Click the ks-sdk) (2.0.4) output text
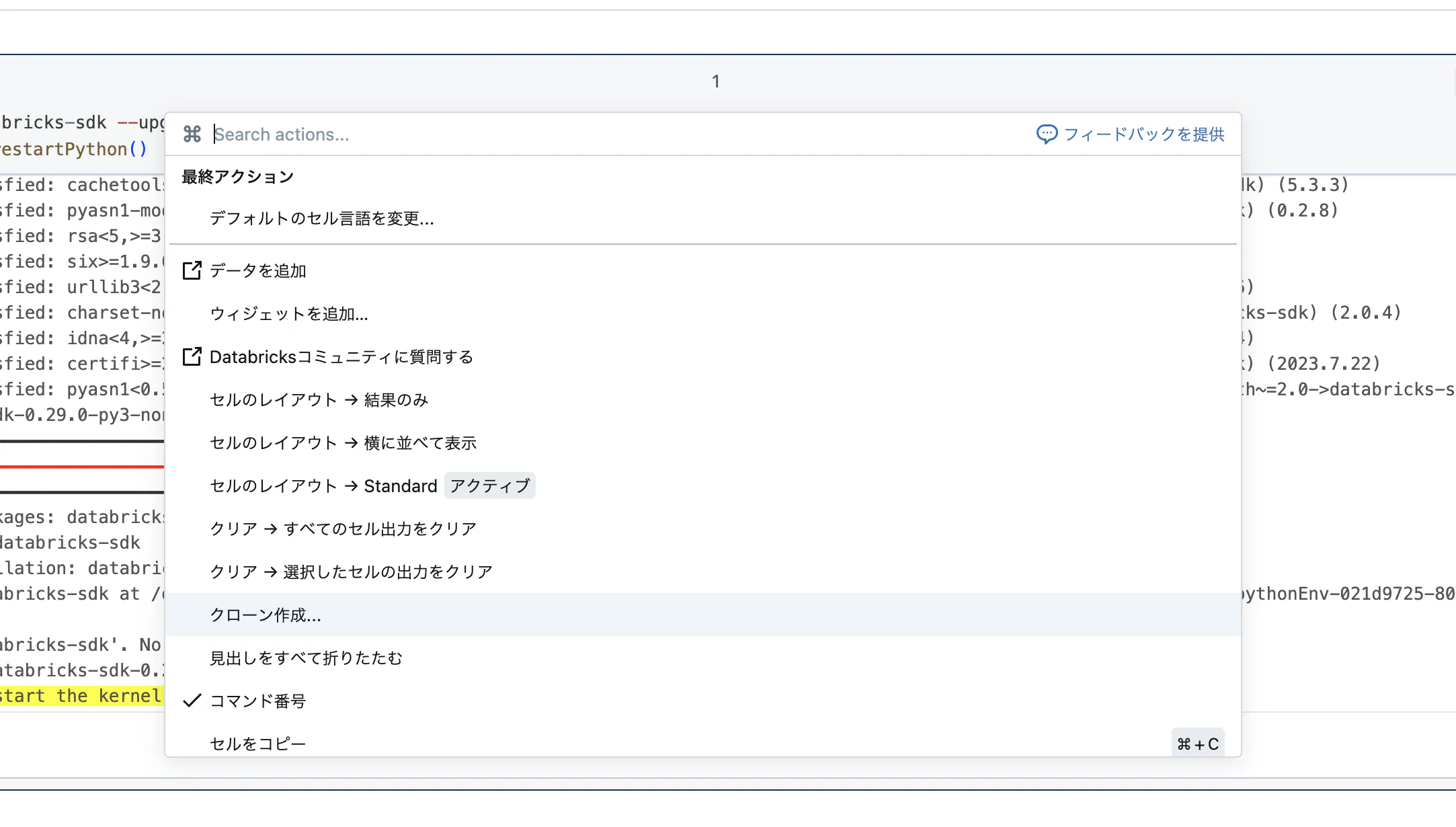This screenshot has height=827, width=1456. pyautogui.click(x=1322, y=313)
